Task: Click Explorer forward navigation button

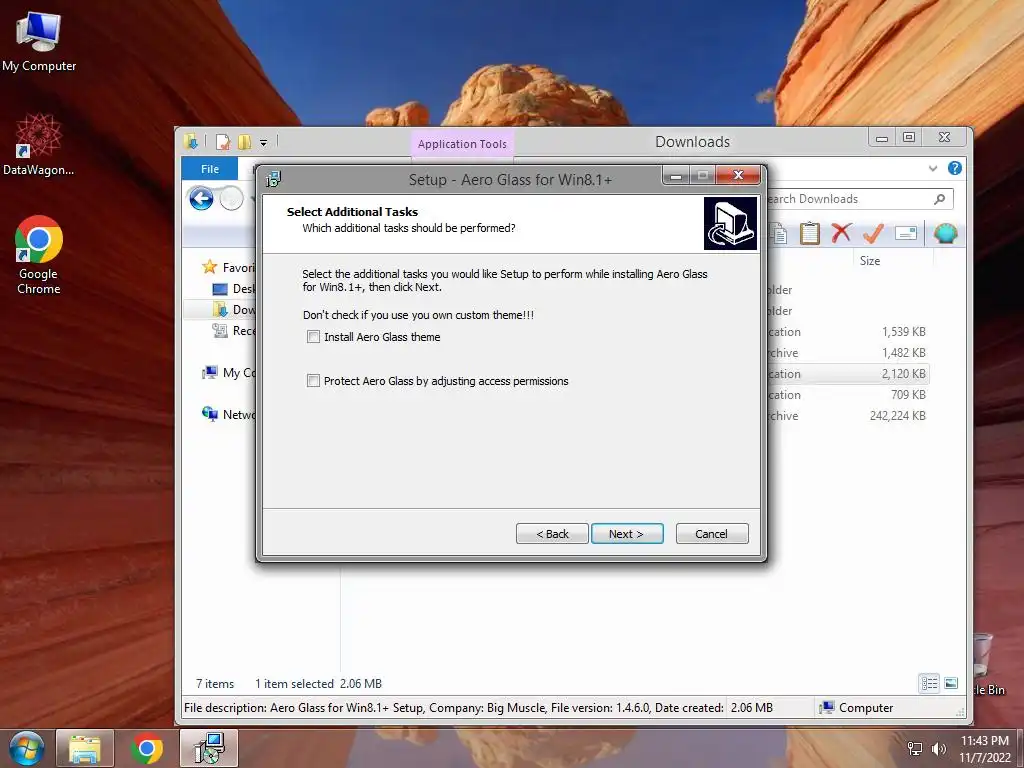Action: coord(231,199)
